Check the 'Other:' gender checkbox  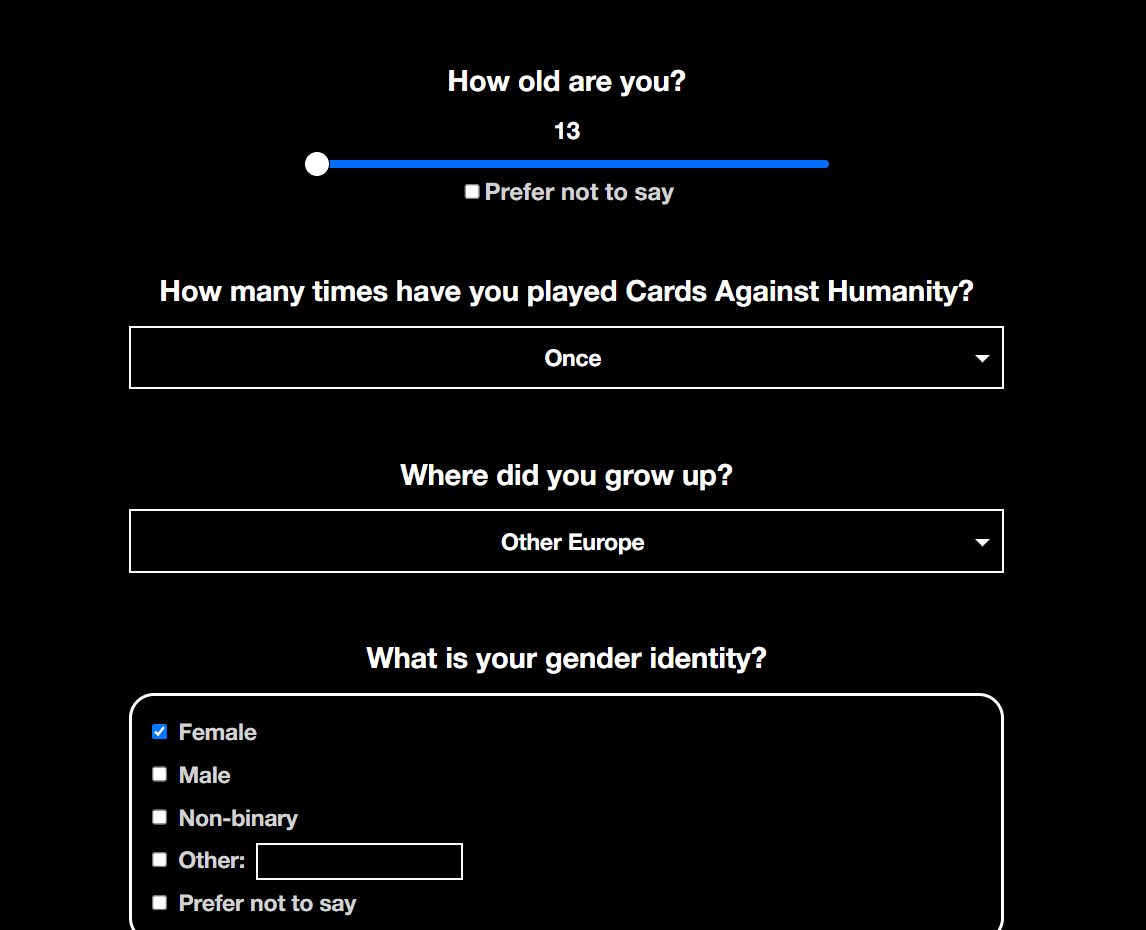coord(160,860)
